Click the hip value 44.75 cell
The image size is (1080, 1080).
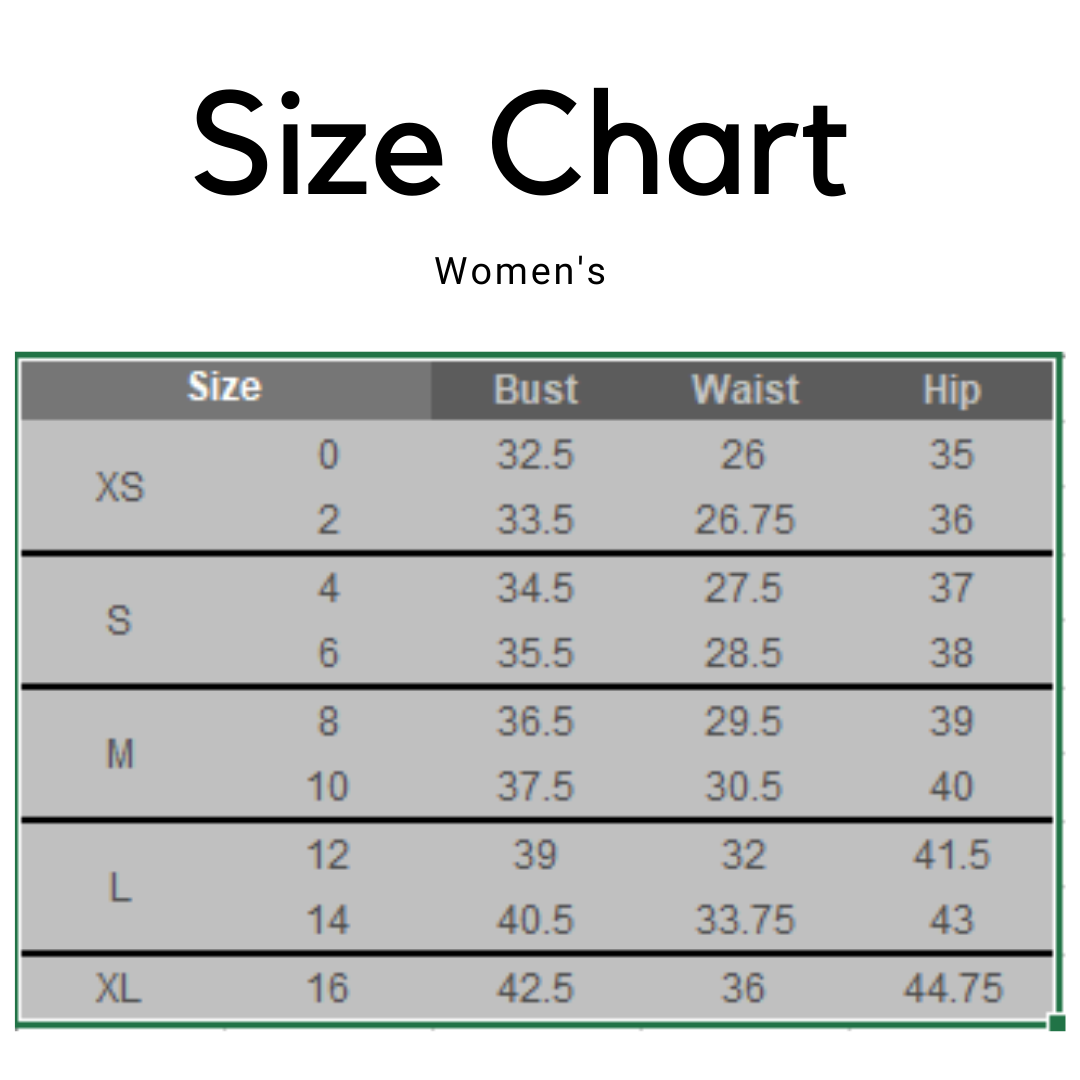pyautogui.click(x=952, y=989)
